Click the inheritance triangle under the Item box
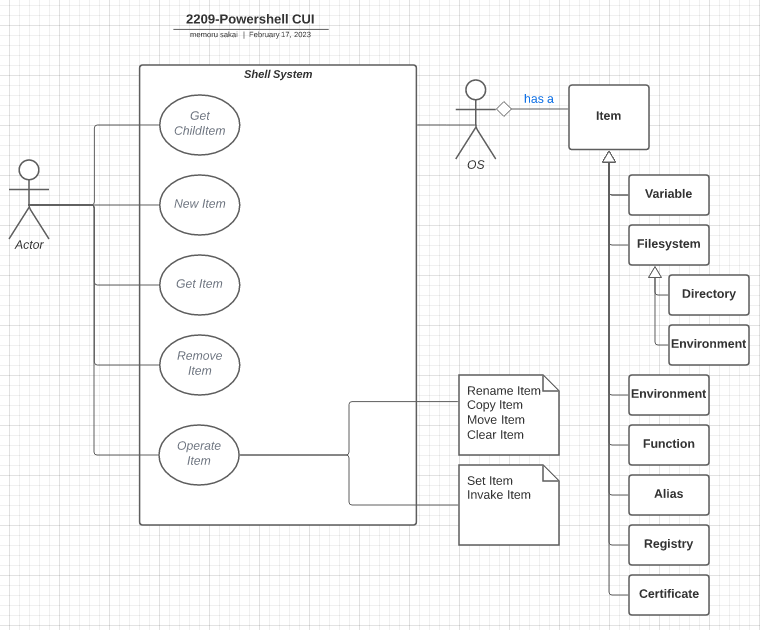 pyautogui.click(x=609, y=157)
